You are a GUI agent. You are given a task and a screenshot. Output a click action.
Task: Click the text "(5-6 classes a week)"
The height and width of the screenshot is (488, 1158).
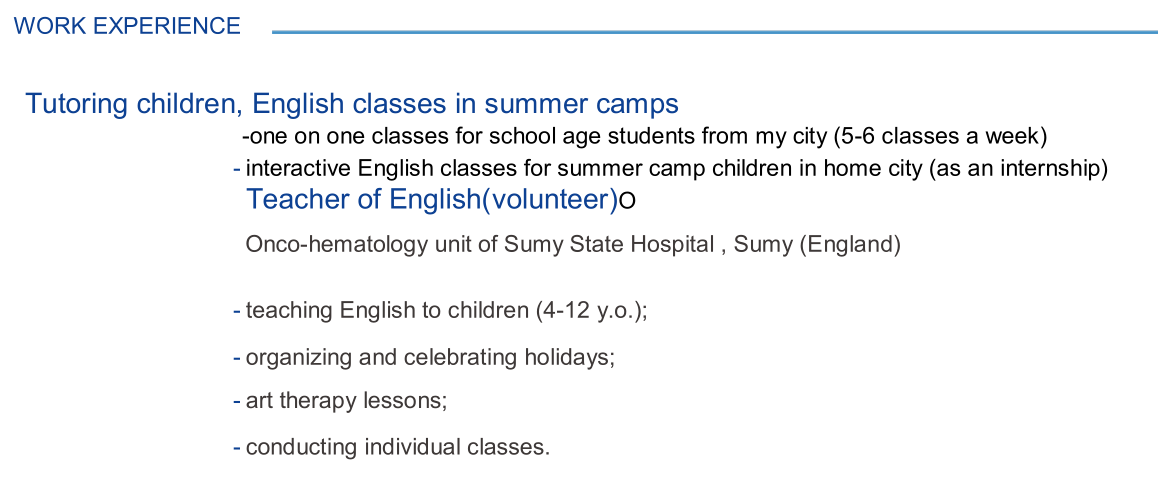(940, 136)
